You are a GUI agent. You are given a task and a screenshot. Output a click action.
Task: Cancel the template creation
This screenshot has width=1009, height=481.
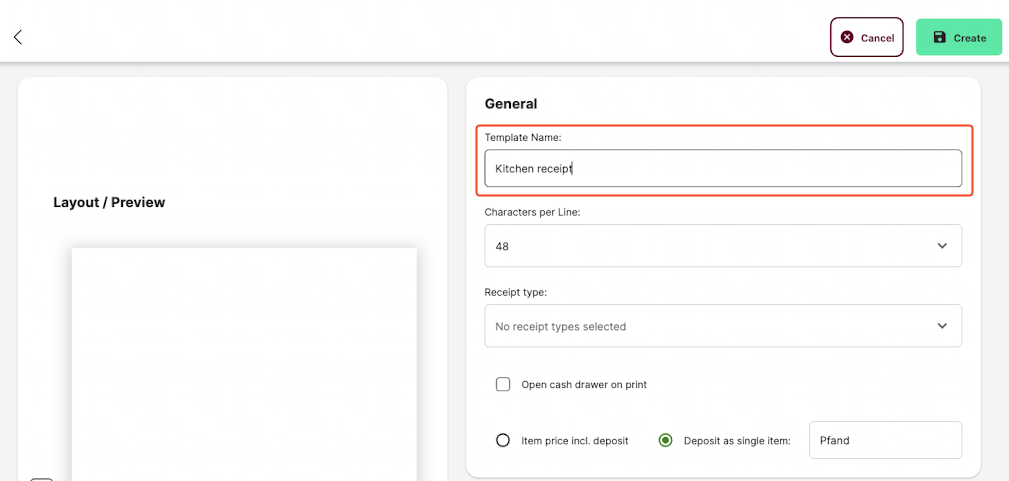(867, 37)
